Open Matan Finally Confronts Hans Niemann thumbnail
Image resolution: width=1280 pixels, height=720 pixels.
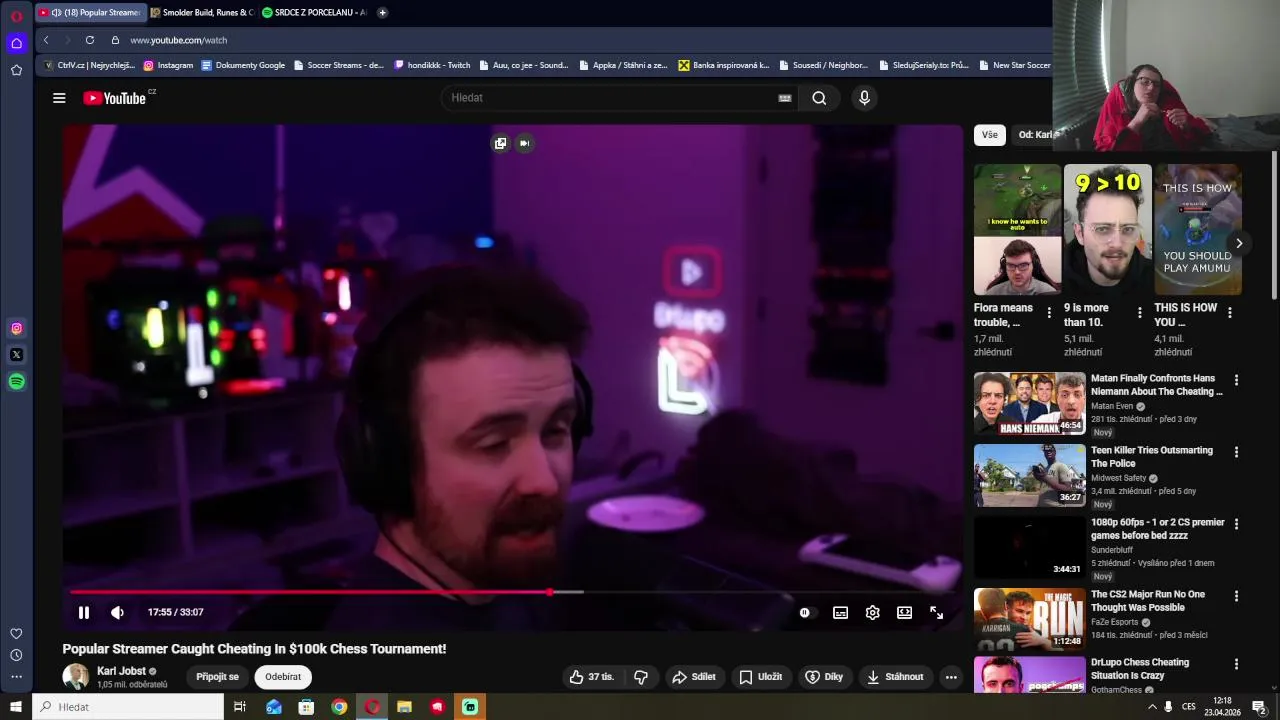pyautogui.click(x=1029, y=403)
